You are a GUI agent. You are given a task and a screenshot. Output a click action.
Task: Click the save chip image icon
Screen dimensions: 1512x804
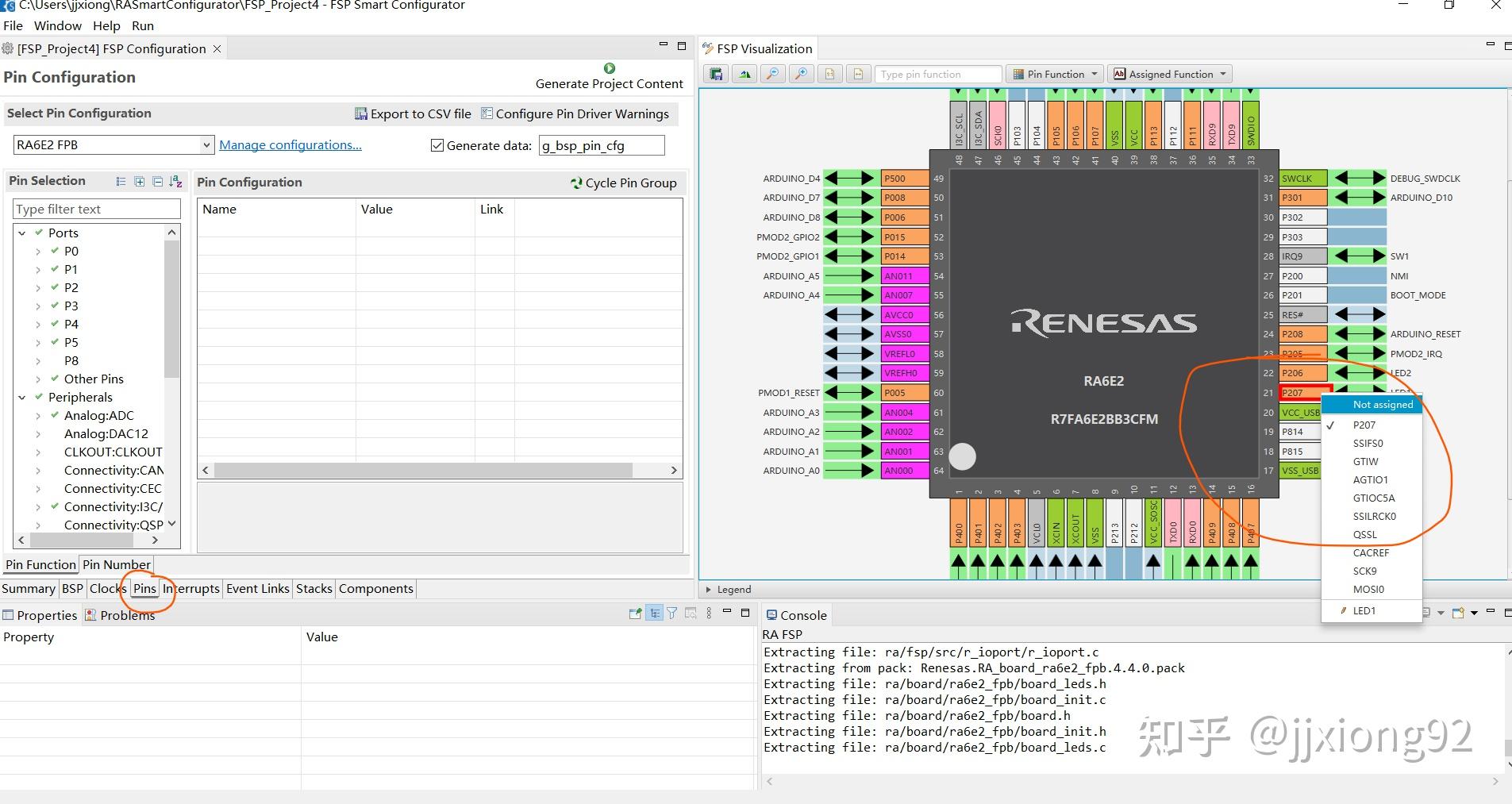click(x=716, y=74)
